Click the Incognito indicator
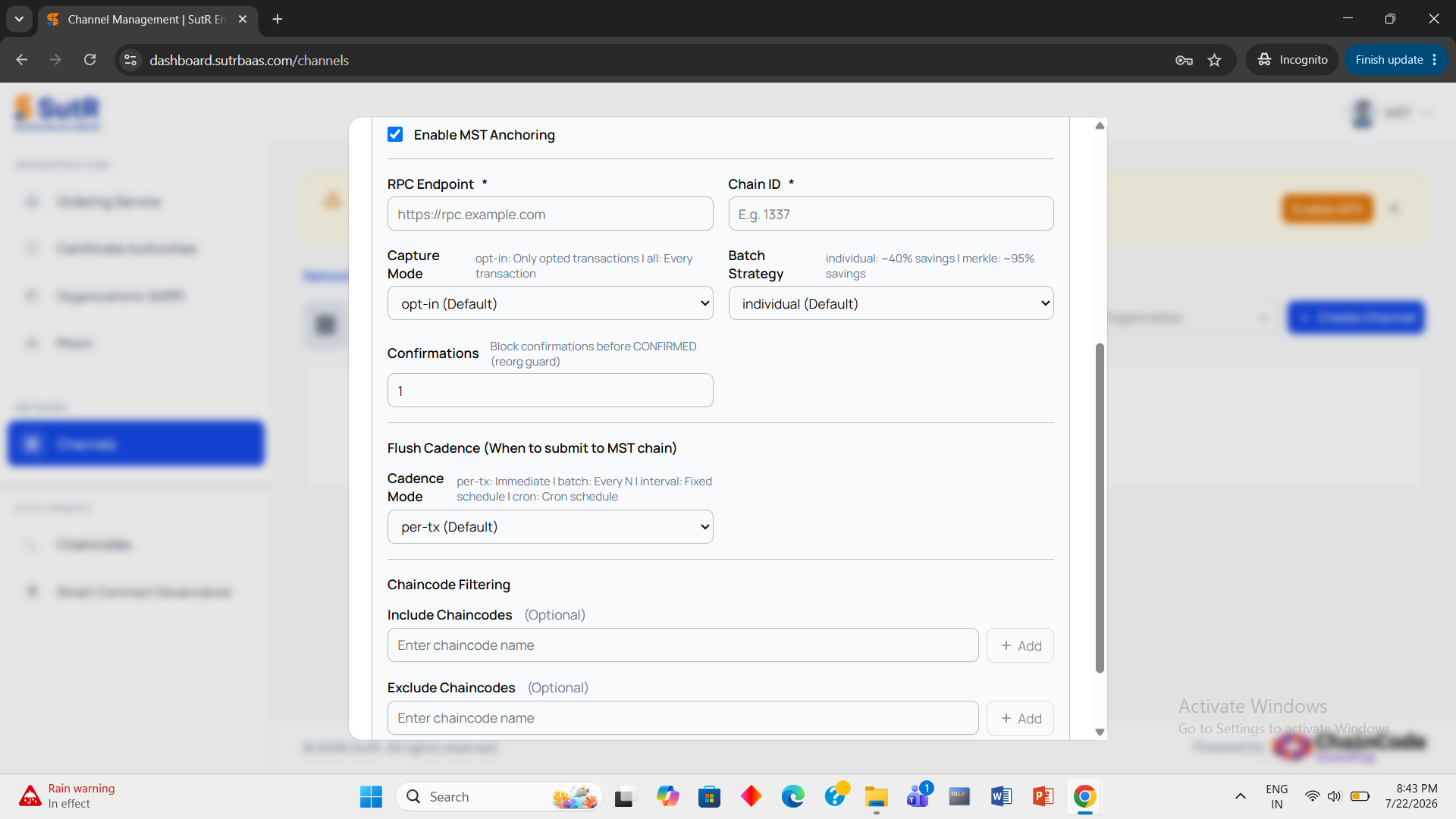Viewport: 1456px width, 819px height. tap(1292, 60)
